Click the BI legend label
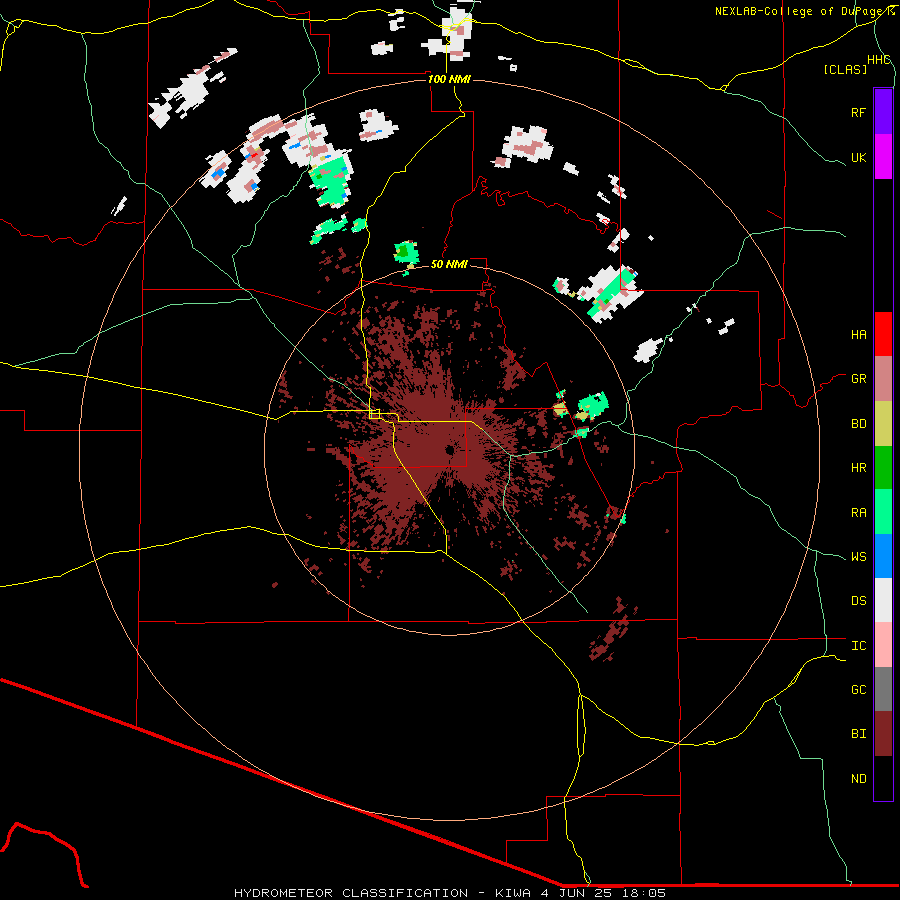Viewport: 900px width, 900px height. click(858, 734)
